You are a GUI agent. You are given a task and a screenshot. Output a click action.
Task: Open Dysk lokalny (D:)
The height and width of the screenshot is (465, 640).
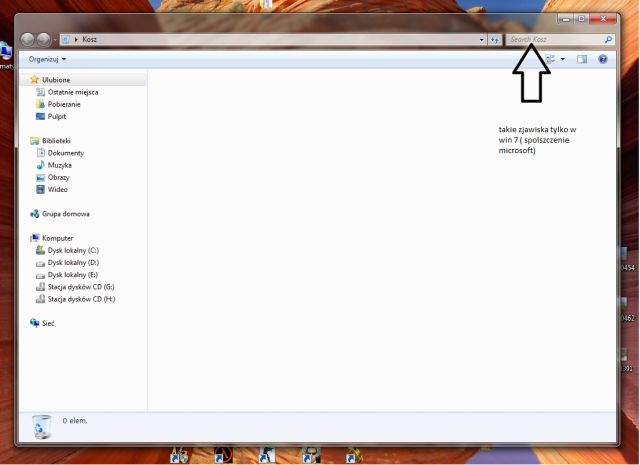tap(73, 263)
